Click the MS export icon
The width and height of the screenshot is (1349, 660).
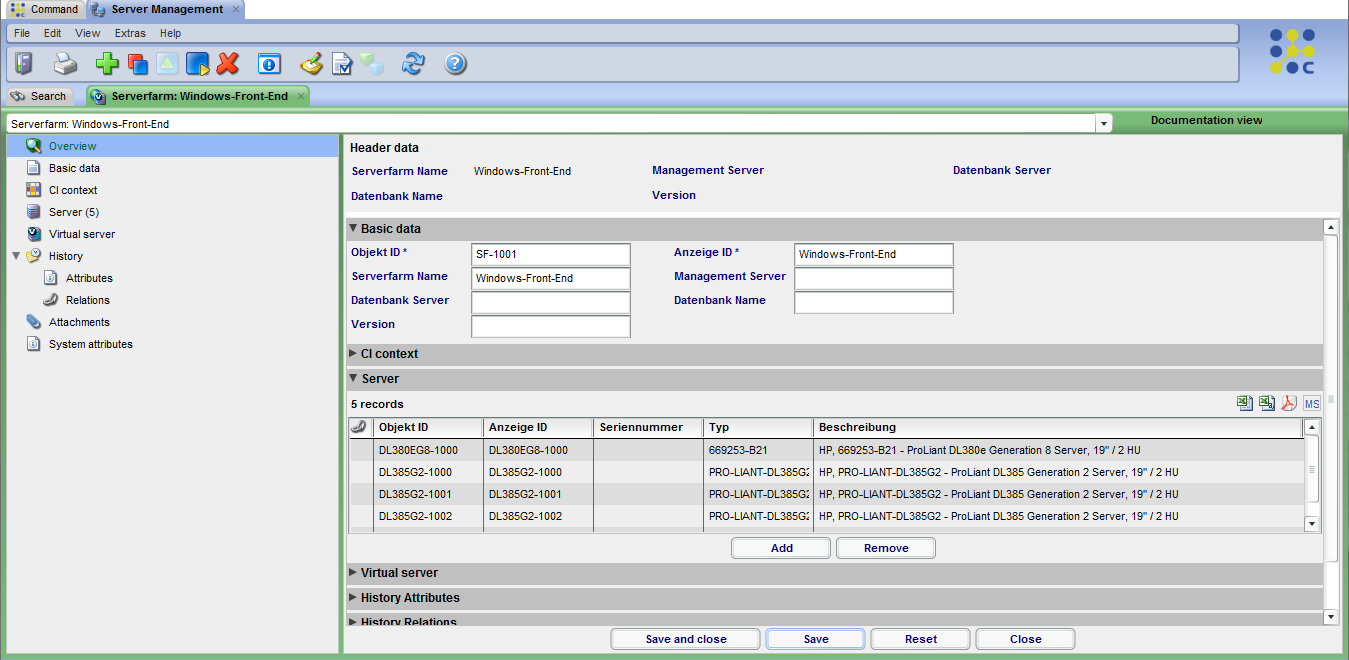click(x=1312, y=403)
